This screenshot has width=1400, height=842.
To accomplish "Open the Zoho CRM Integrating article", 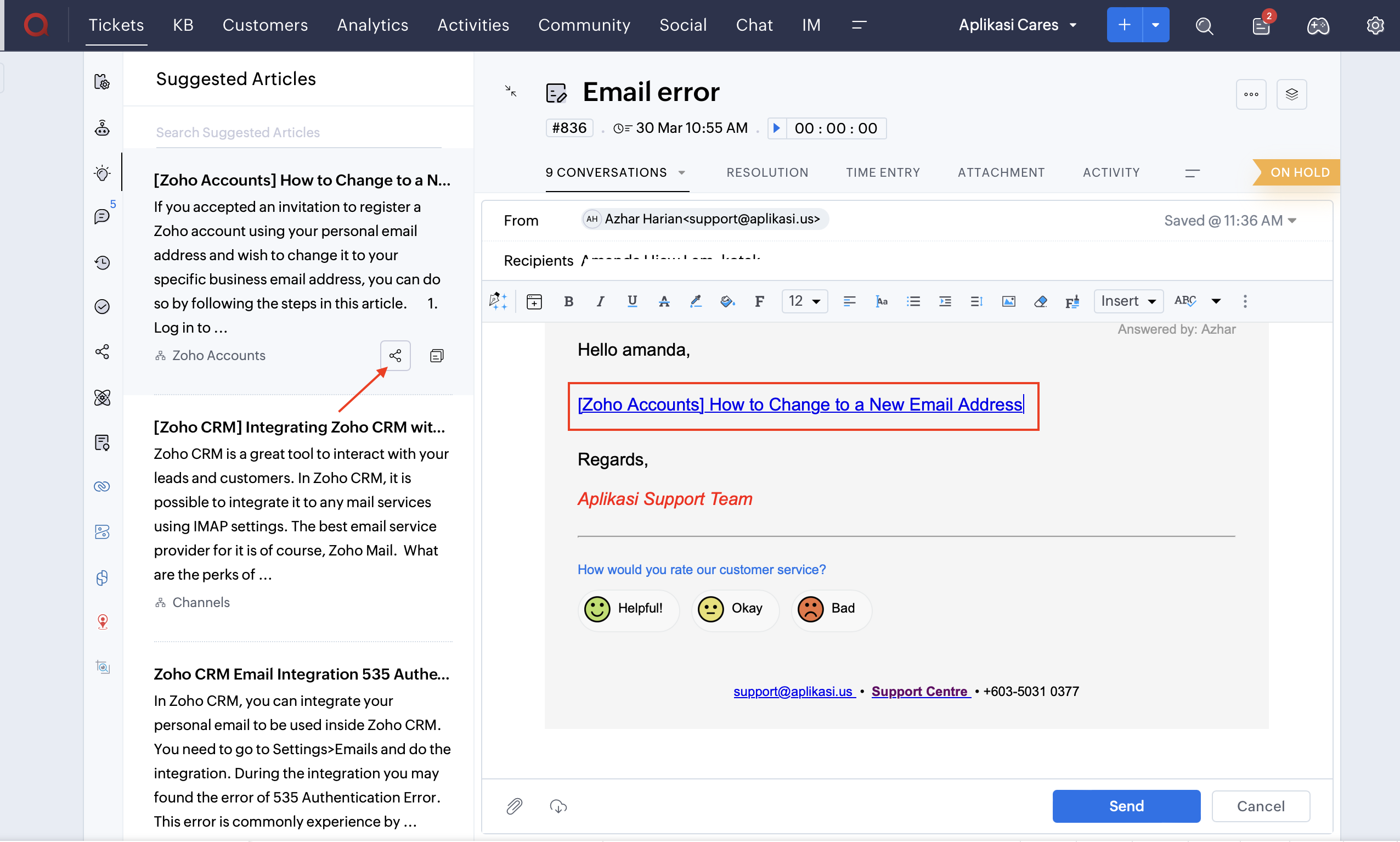I will pos(300,426).
